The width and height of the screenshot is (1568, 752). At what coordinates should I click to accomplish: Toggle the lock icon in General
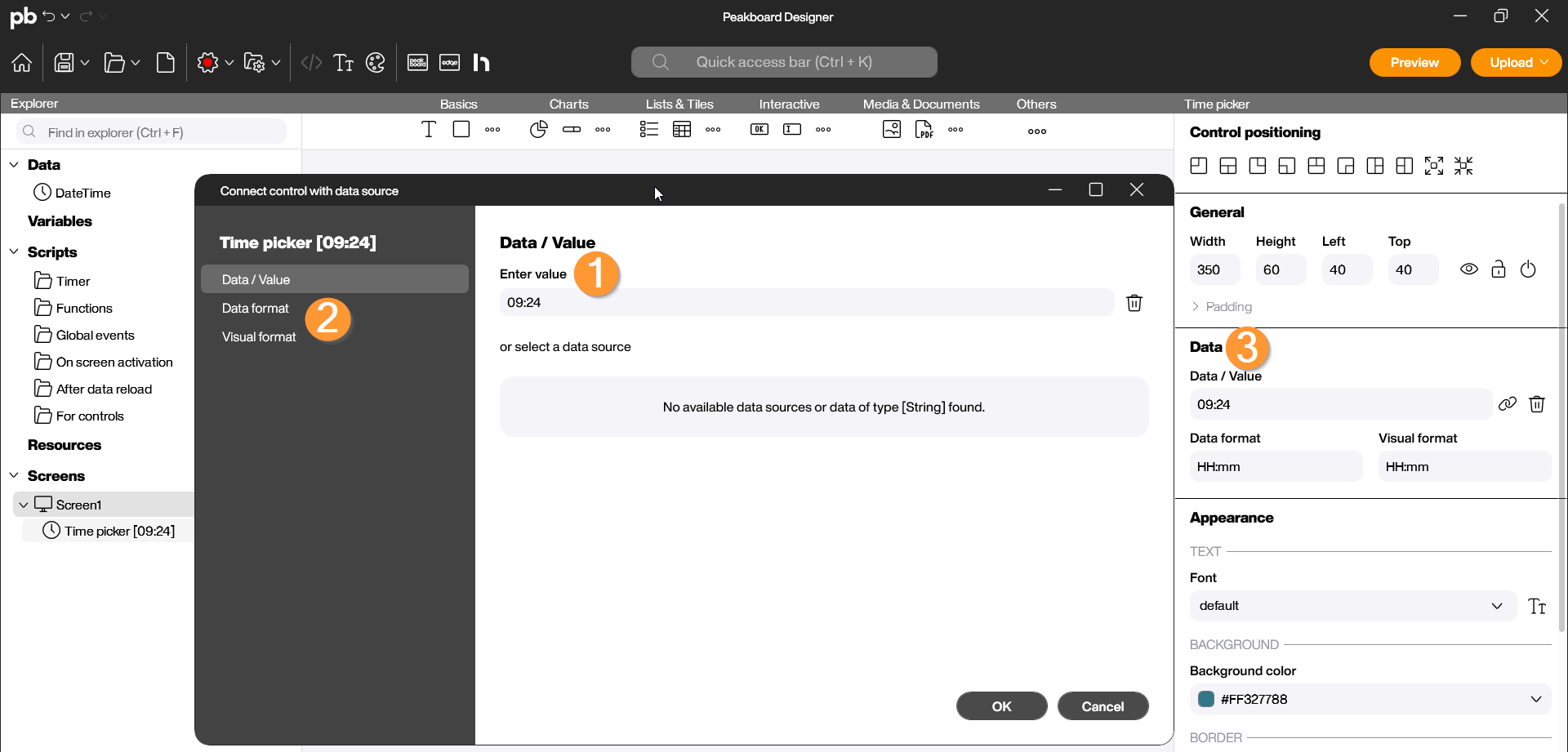coord(1499,269)
